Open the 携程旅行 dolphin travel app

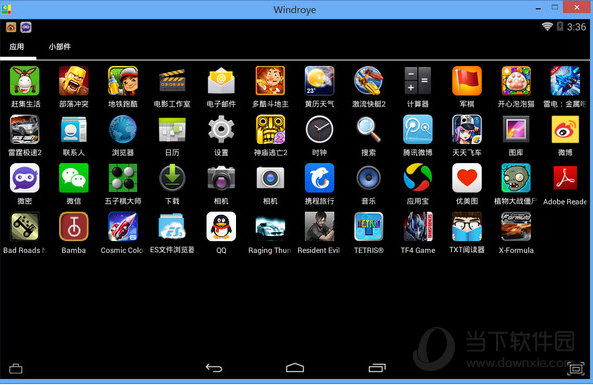(320, 178)
